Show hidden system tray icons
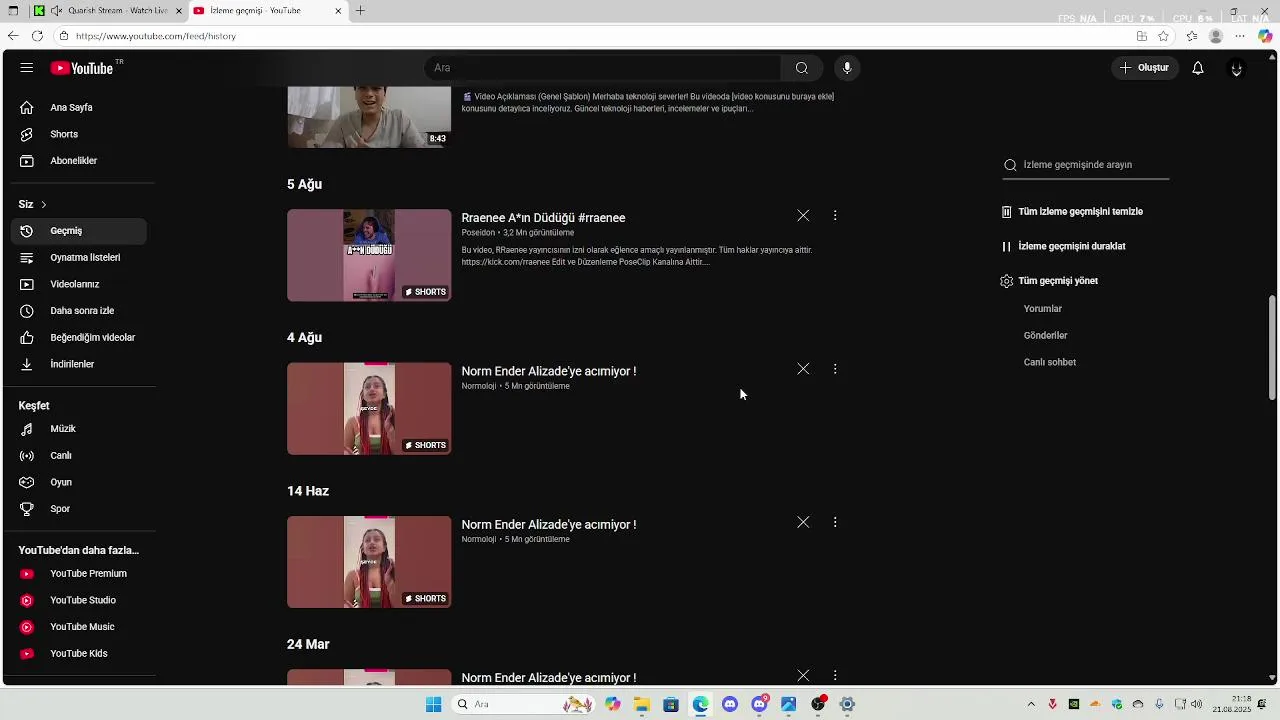 [x=1032, y=704]
